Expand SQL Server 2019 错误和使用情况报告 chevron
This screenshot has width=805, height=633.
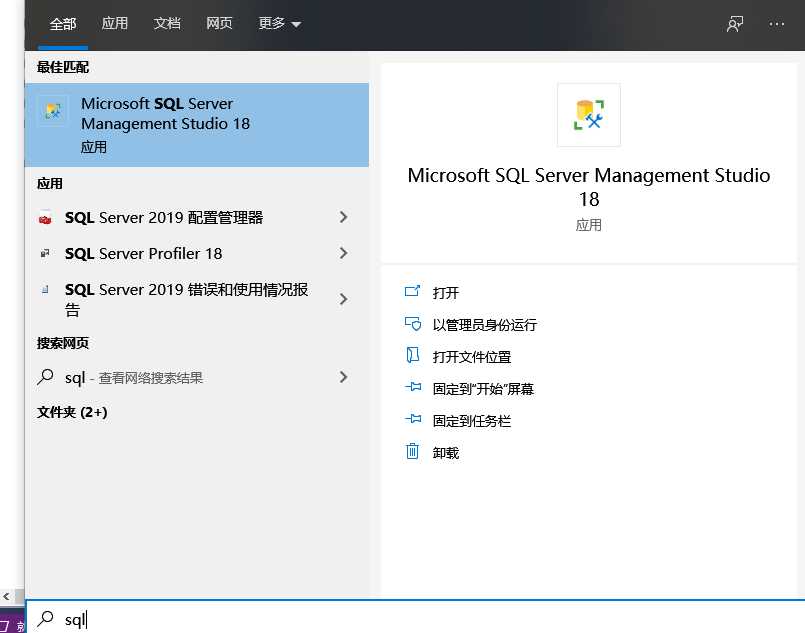pos(343,299)
